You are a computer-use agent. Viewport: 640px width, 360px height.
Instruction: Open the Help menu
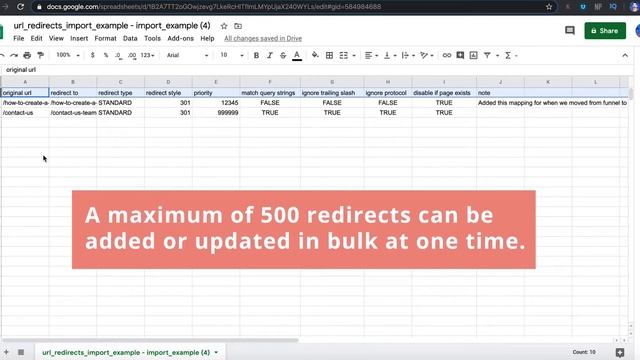pos(207,38)
